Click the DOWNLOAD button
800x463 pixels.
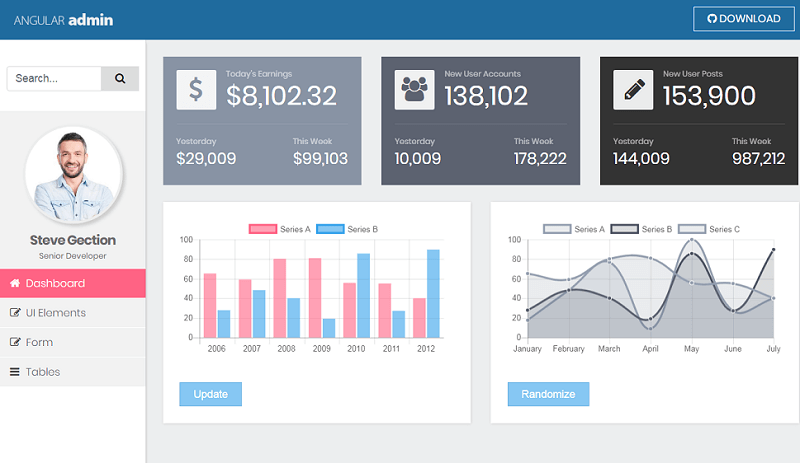click(743, 19)
